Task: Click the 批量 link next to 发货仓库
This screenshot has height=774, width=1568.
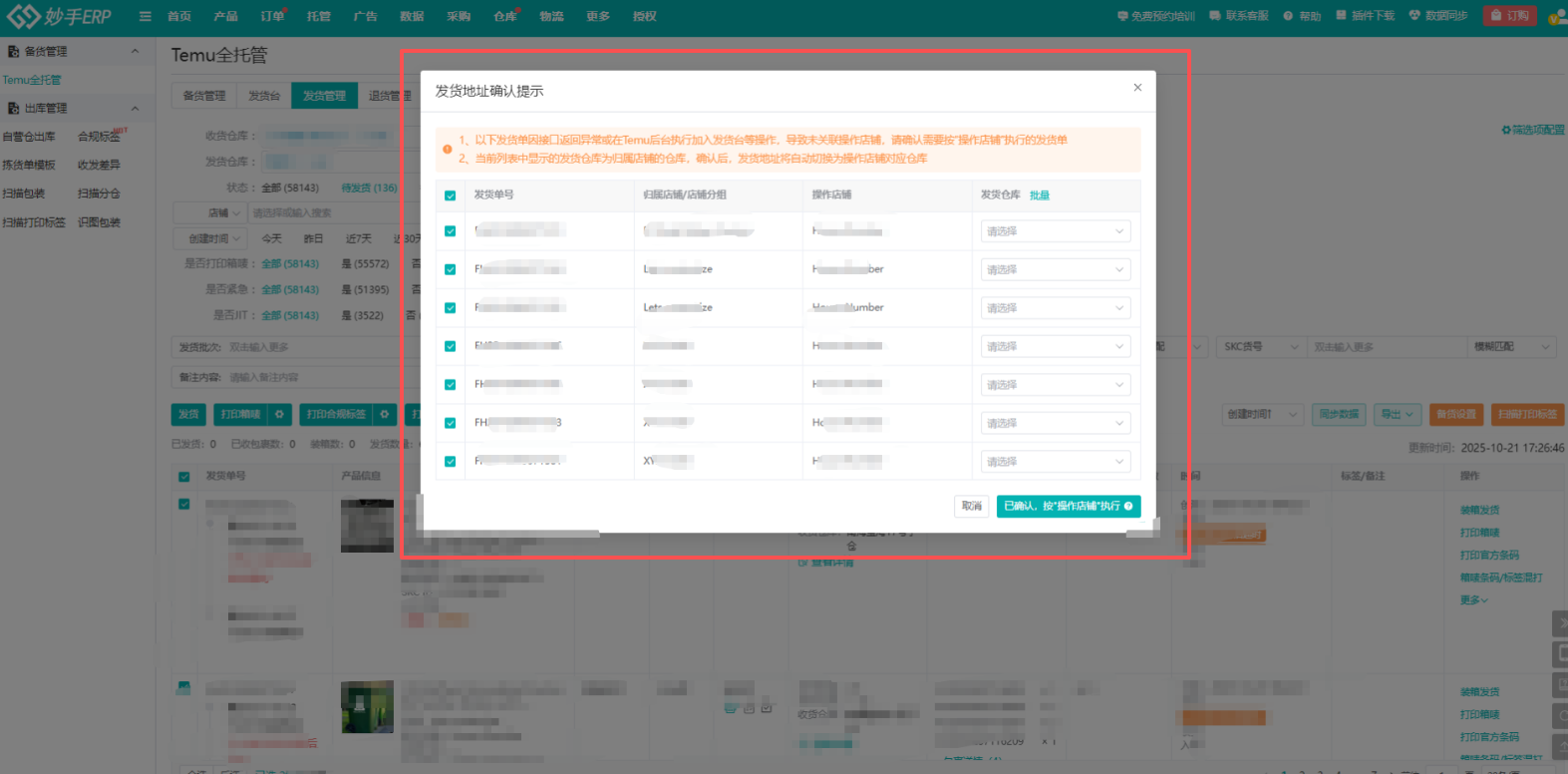Action: point(1040,195)
